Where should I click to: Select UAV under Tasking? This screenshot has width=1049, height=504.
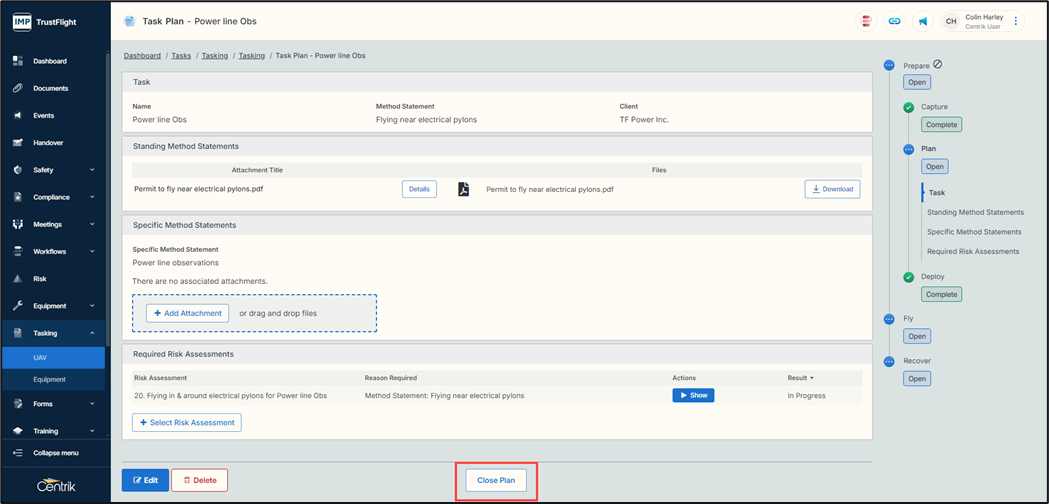click(x=40, y=357)
